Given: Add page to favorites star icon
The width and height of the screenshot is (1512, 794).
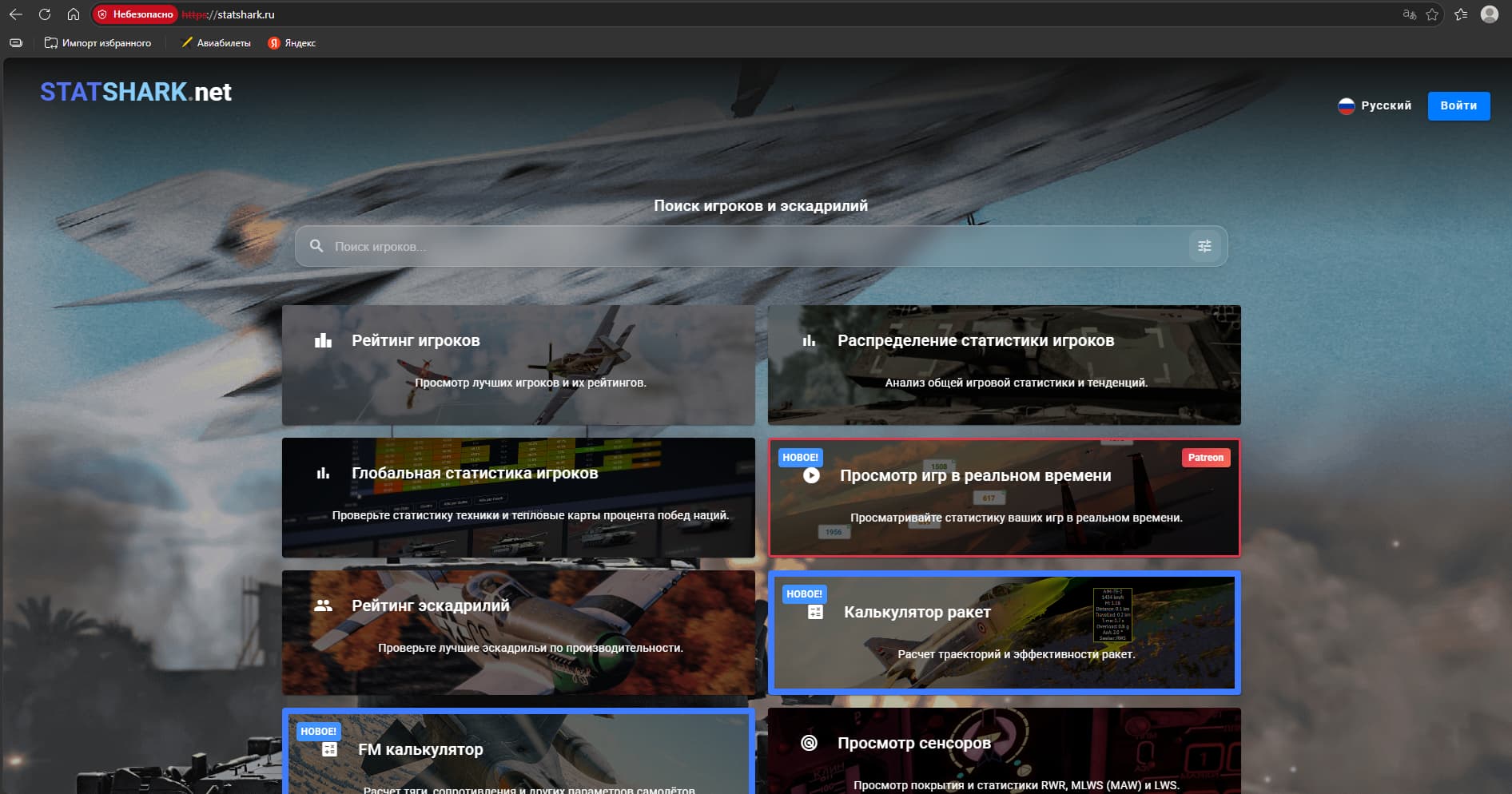Looking at the screenshot, I should tap(1432, 14).
